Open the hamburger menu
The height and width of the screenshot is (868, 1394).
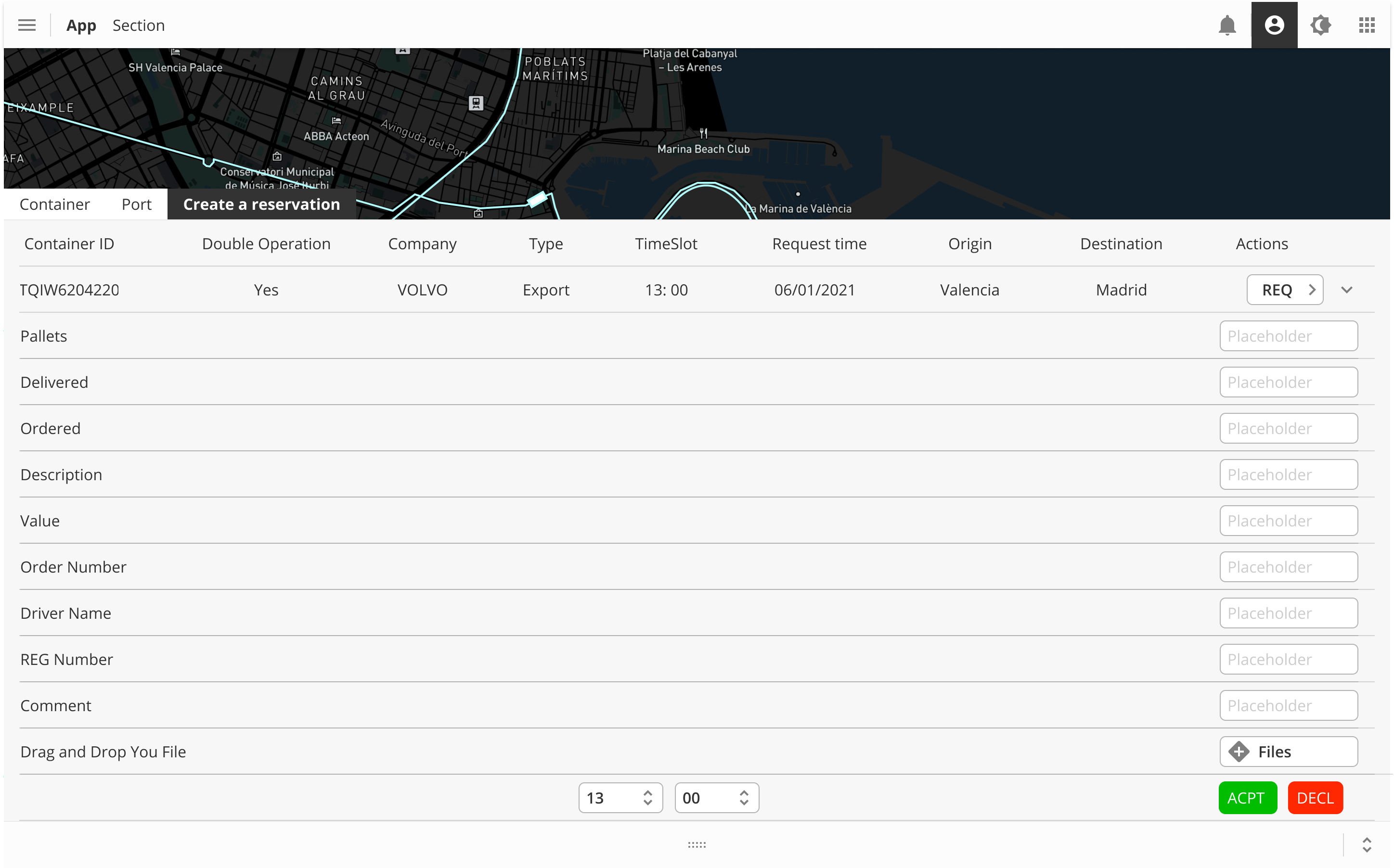[x=26, y=25]
